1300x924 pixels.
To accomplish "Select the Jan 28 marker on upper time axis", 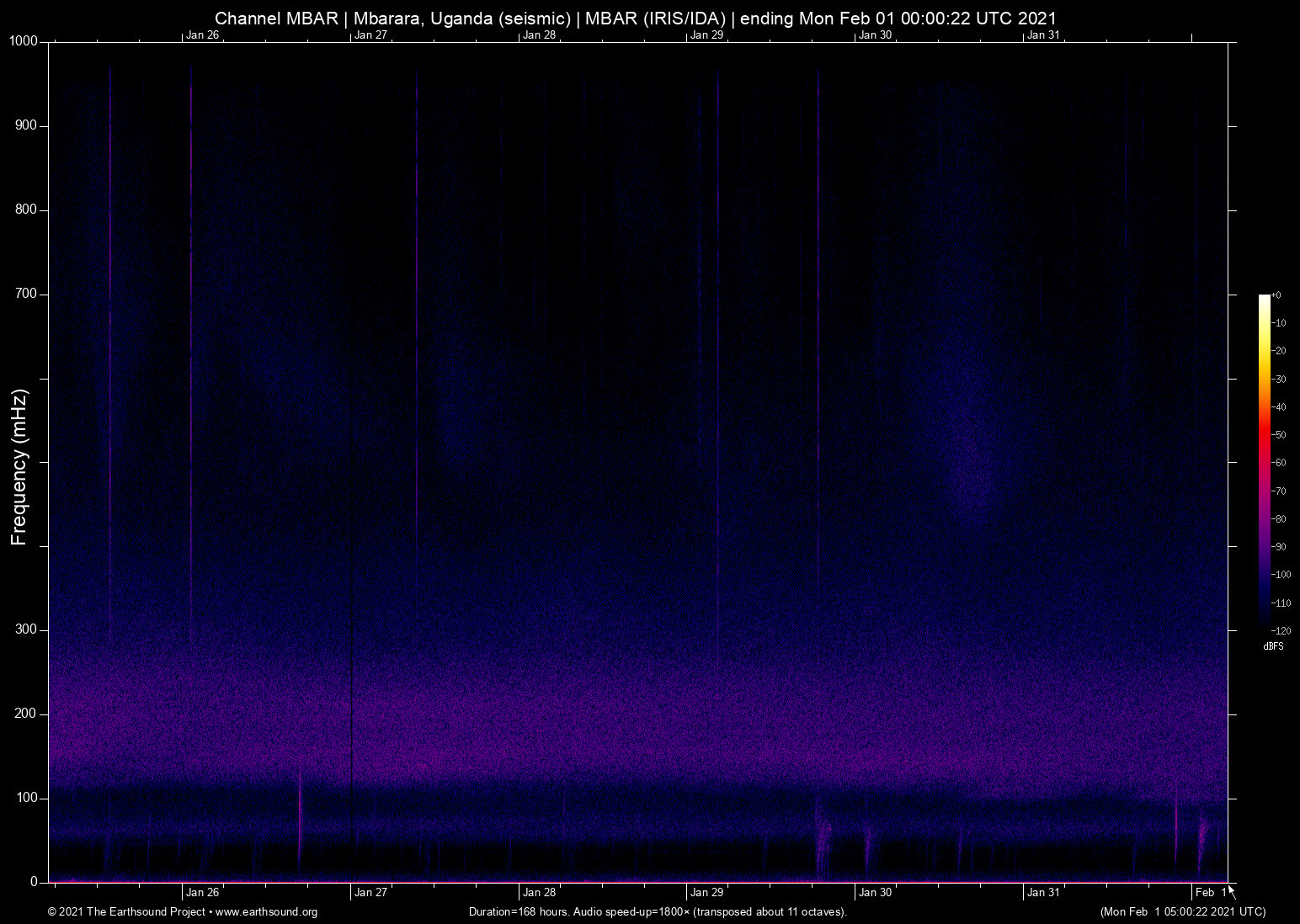I will point(539,35).
